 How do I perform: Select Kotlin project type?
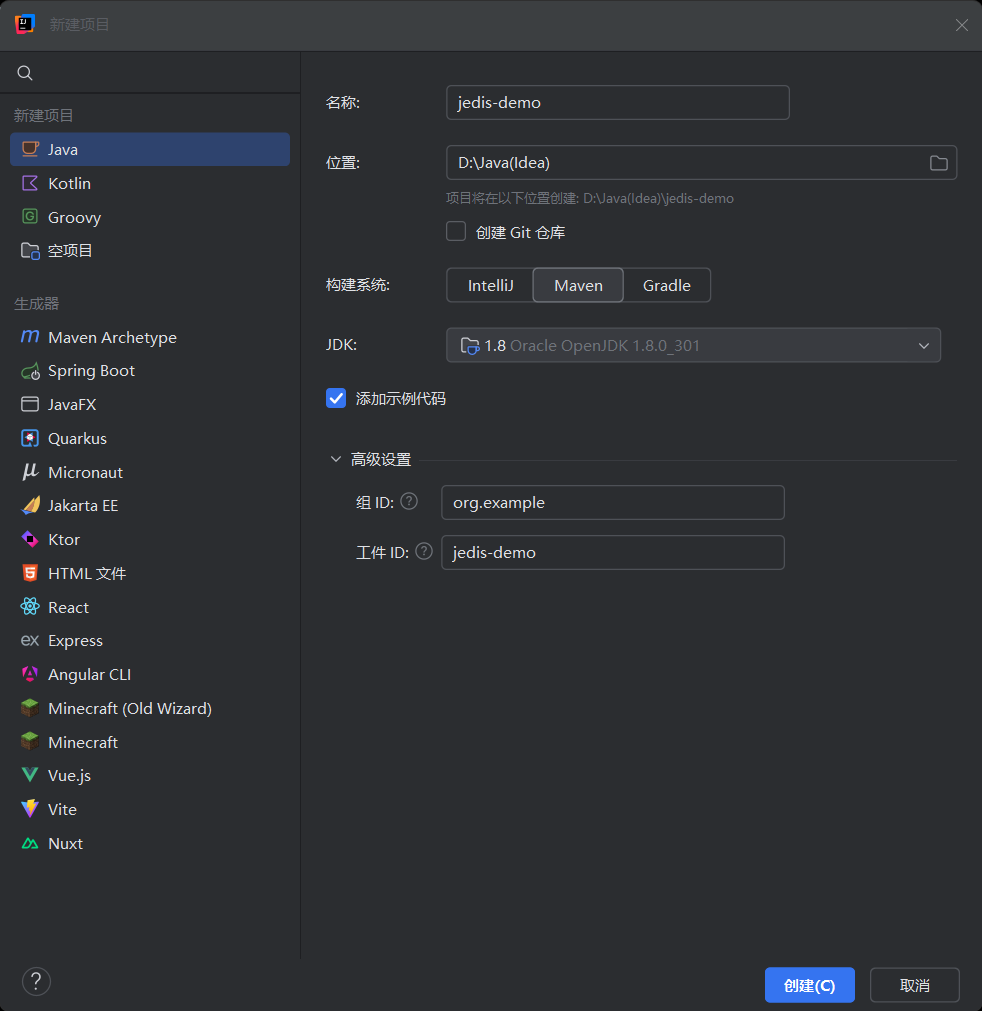coord(150,183)
